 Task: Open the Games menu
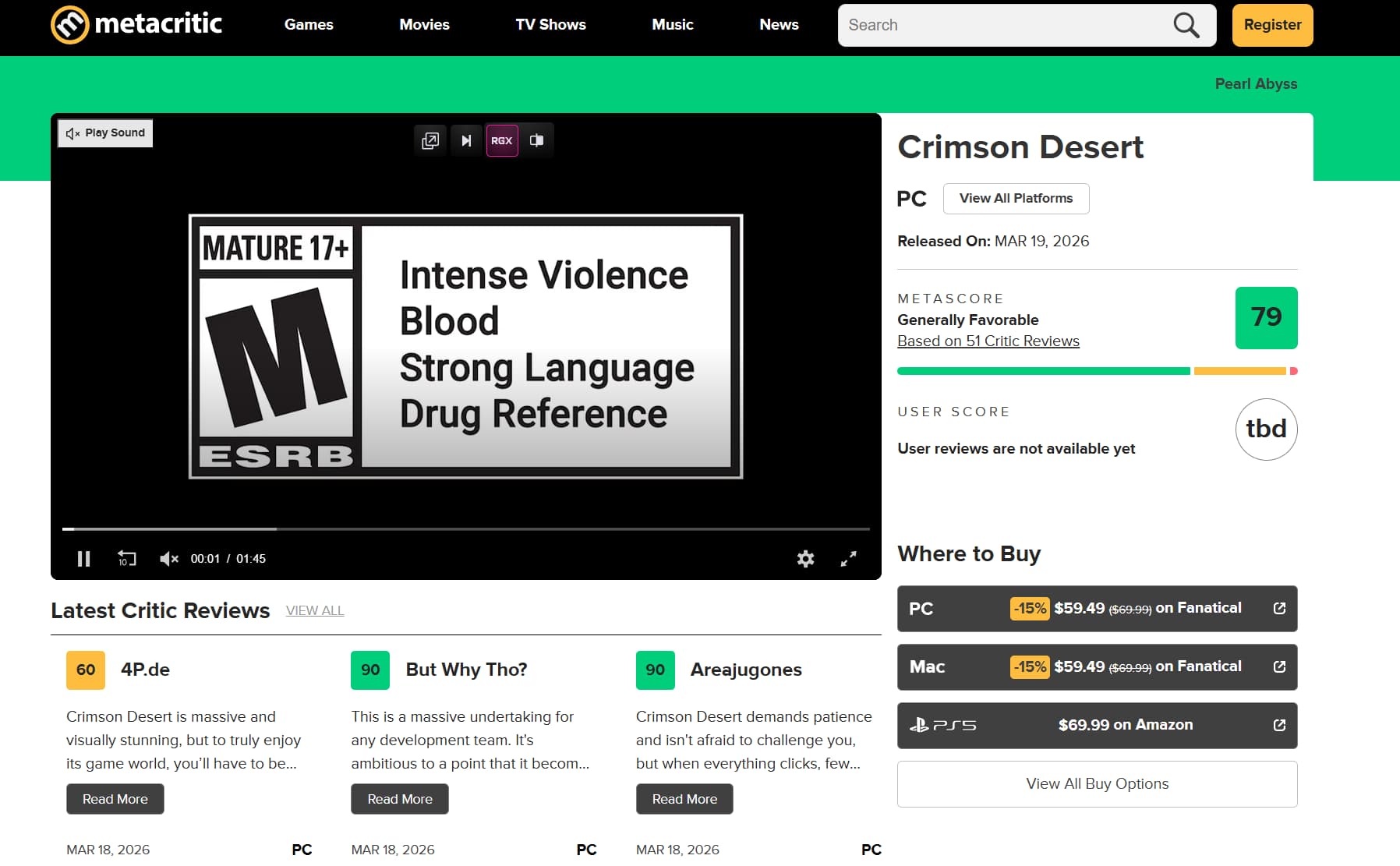(x=309, y=25)
